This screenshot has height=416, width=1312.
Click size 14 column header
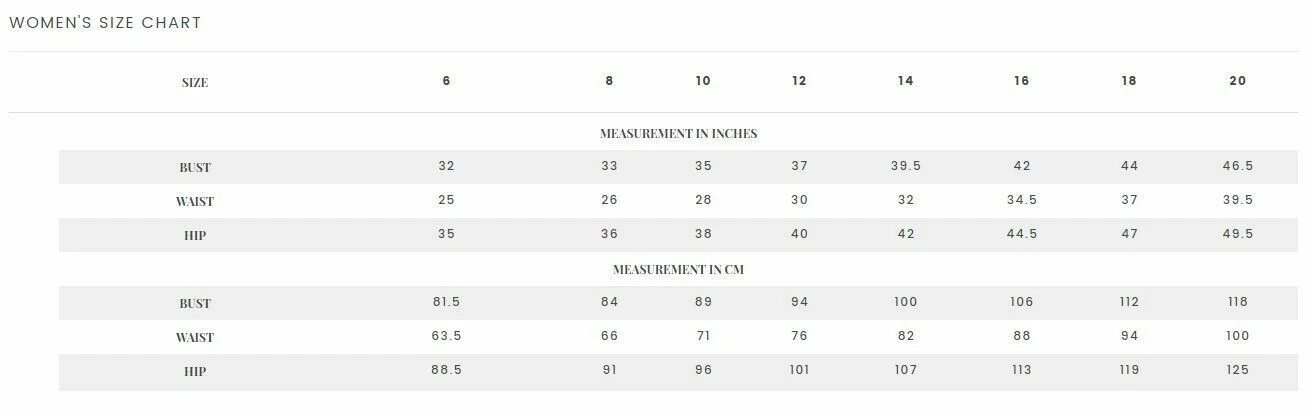(905, 81)
